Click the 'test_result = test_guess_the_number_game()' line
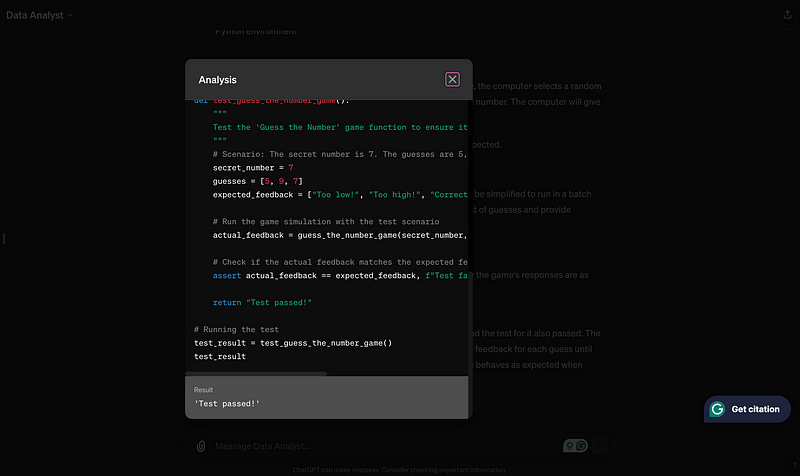Viewport: 800px width, 476px height. (293, 343)
